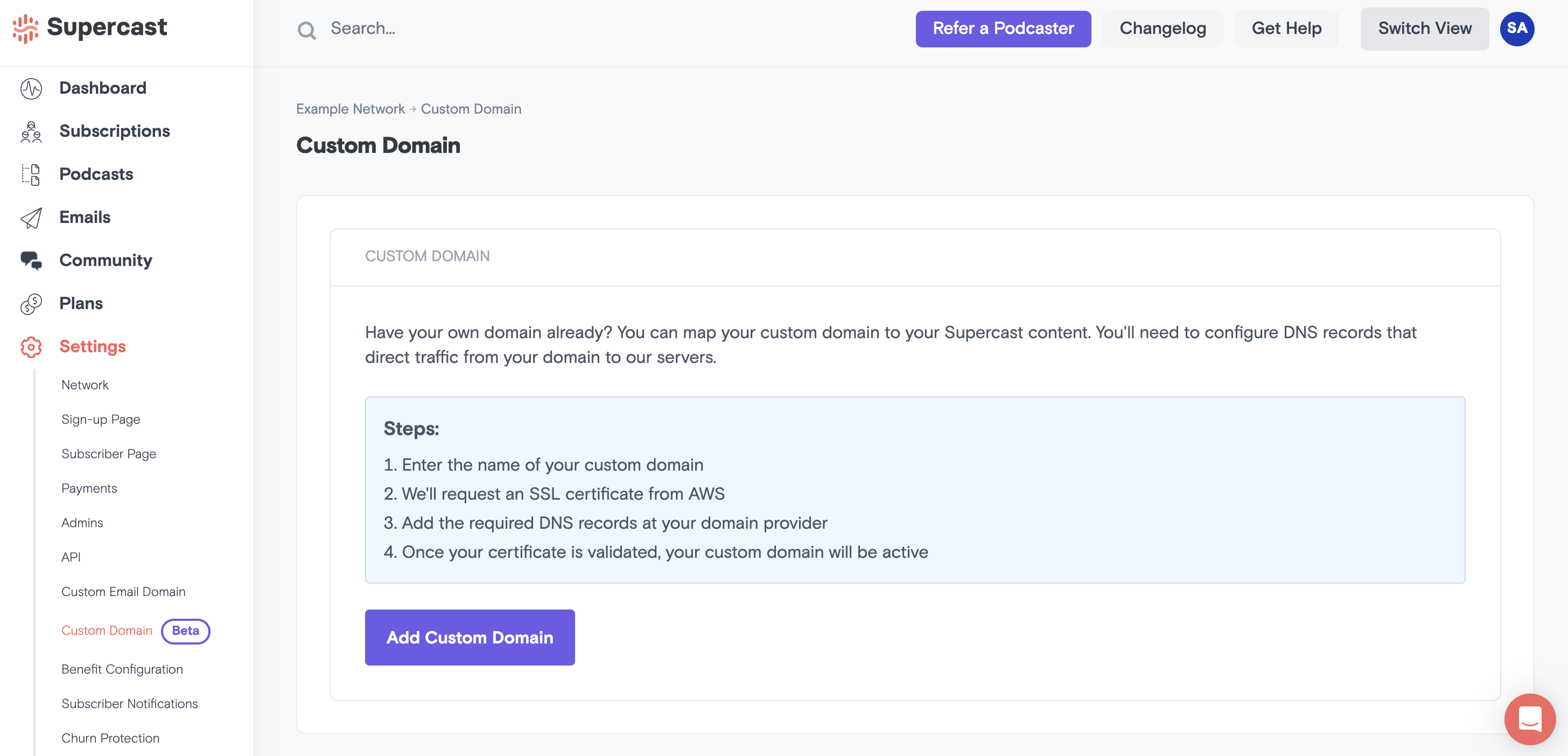The height and width of the screenshot is (756, 1568).
Task: Click Example Network breadcrumb link
Action: tap(350, 109)
